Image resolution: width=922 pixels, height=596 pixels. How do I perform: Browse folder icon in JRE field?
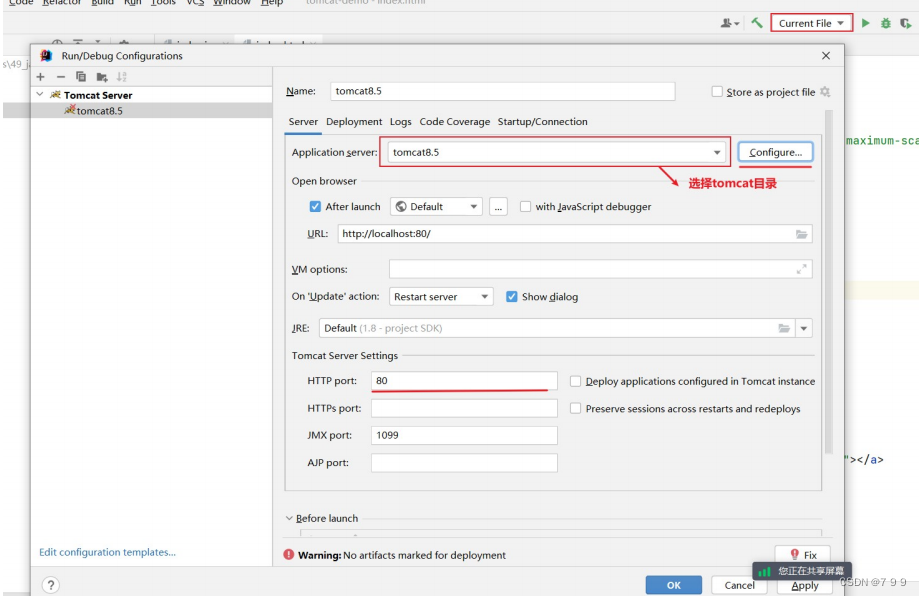784,328
